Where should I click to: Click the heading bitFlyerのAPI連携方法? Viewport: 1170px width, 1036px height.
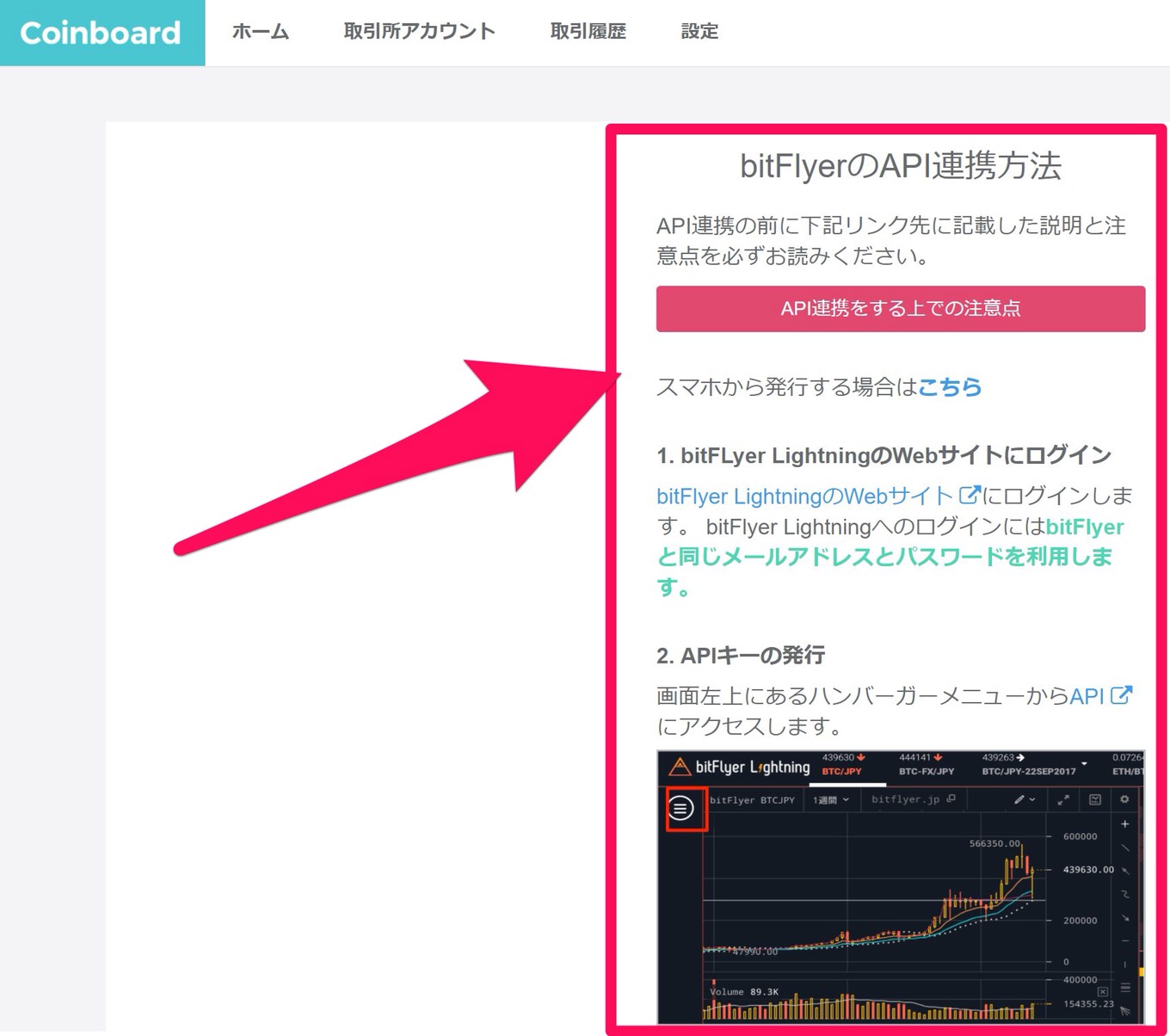(x=901, y=165)
